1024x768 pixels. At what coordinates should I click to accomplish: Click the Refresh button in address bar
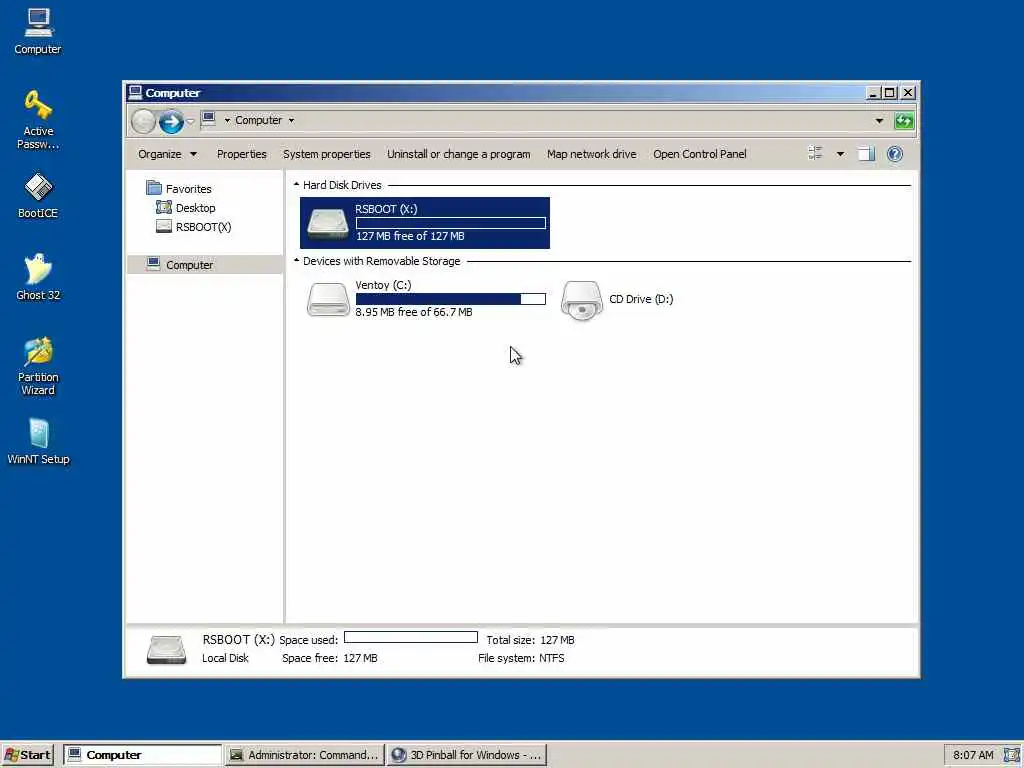(x=904, y=121)
